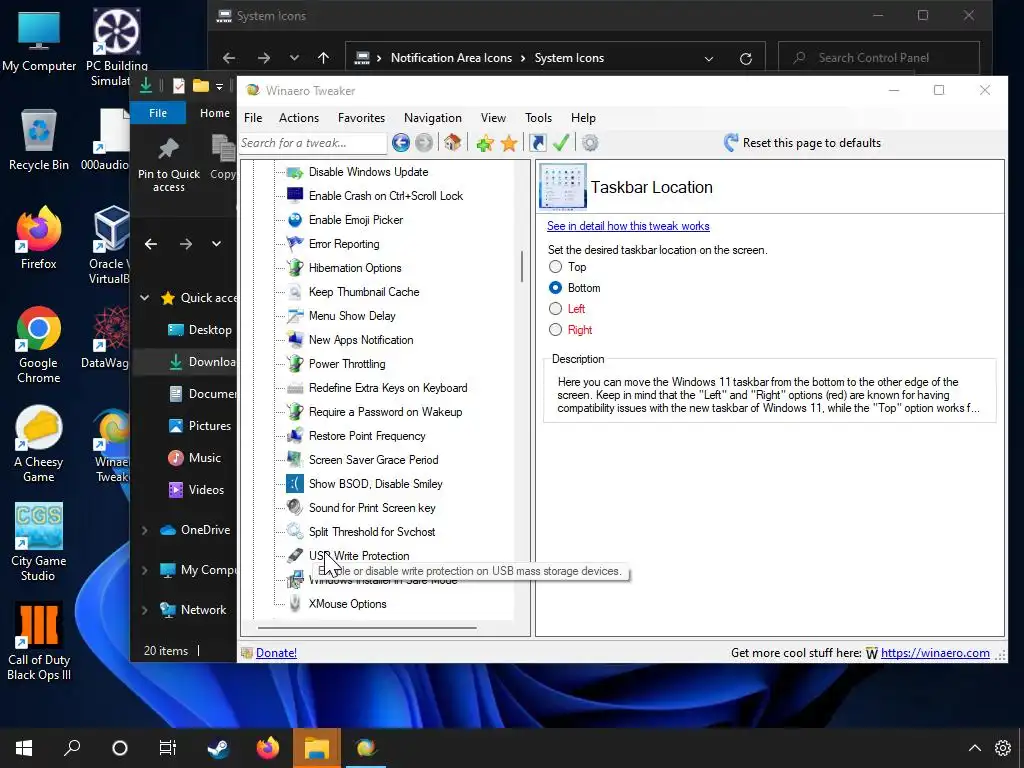1024x768 pixels.
Task: Select Enable Crash on Ctrl+Scroll Lock
Action: [385, 196]
